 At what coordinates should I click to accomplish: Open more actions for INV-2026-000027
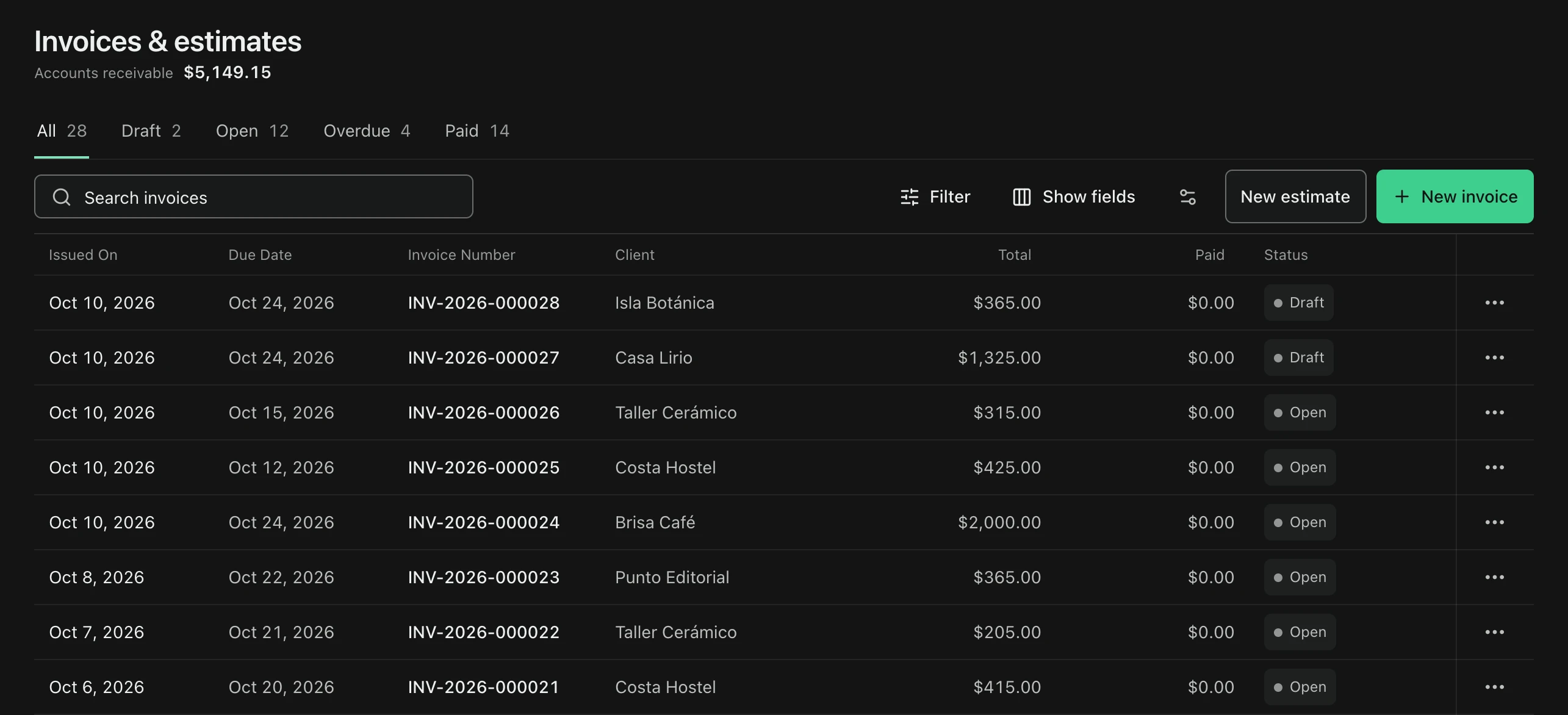[x=1494, y=357]
